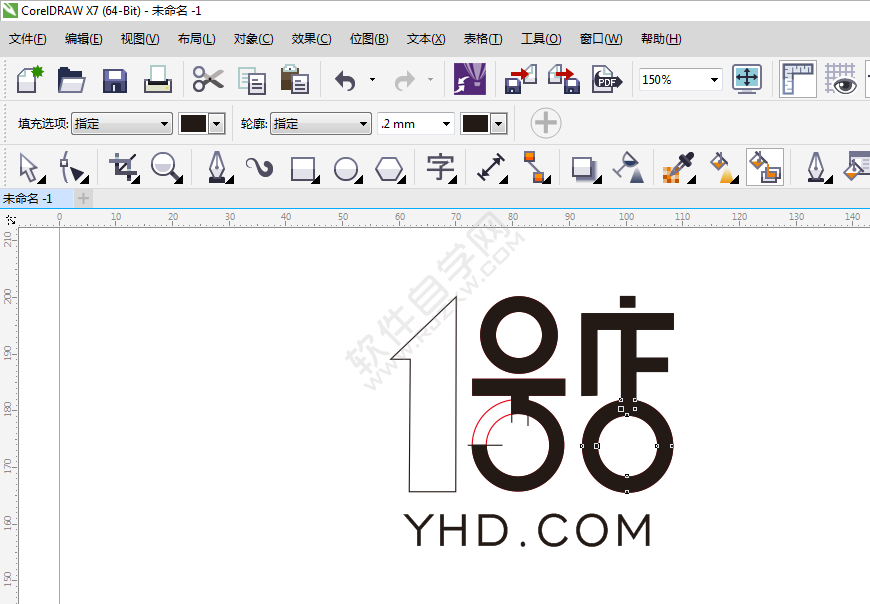870x604 pixels.
Task: Select the Connector tool
Action: click(x=535, y=168)
